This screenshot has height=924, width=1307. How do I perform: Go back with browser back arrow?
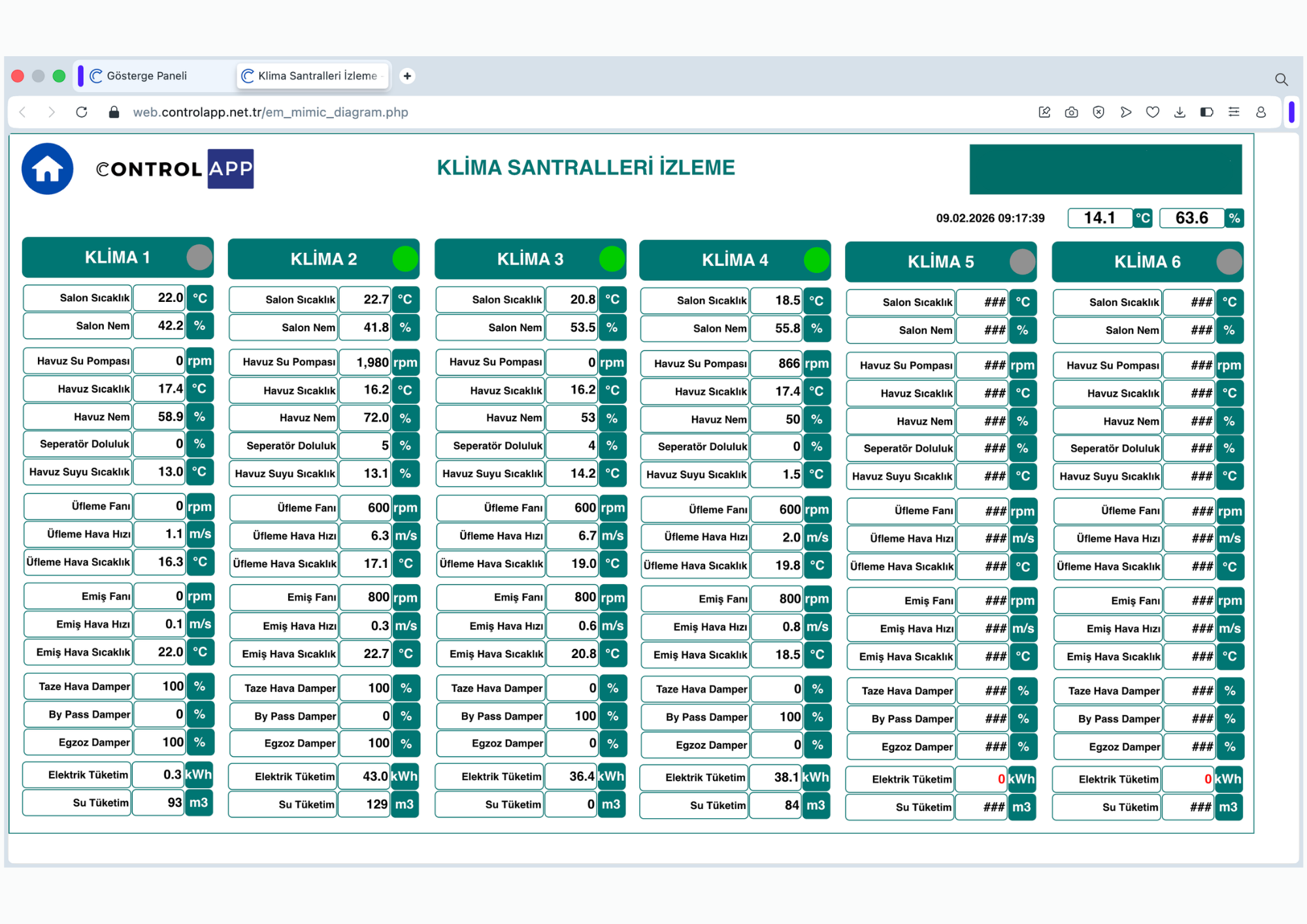click(23, 112)
